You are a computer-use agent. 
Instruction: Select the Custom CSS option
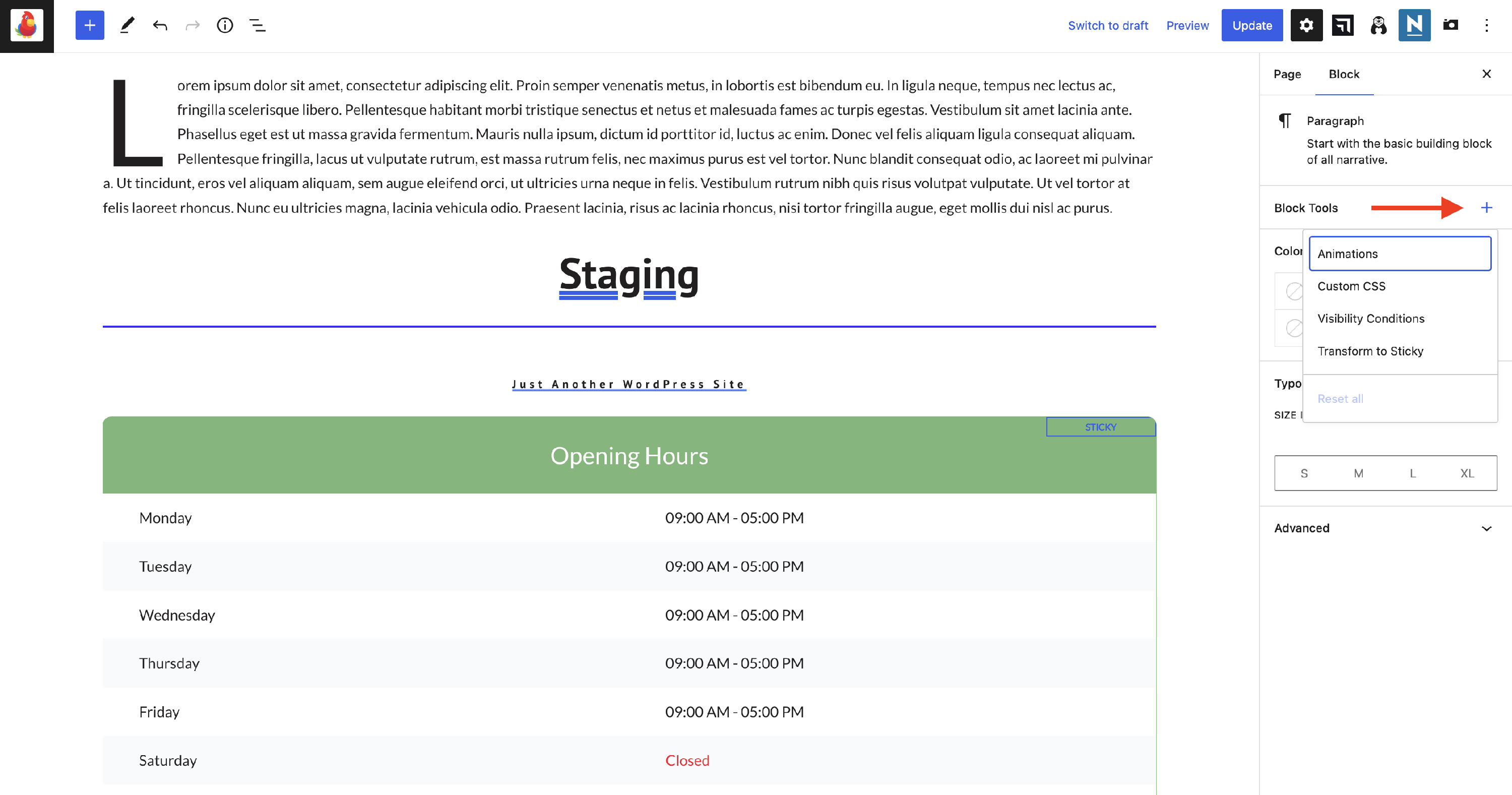[x=1351, y=286]
